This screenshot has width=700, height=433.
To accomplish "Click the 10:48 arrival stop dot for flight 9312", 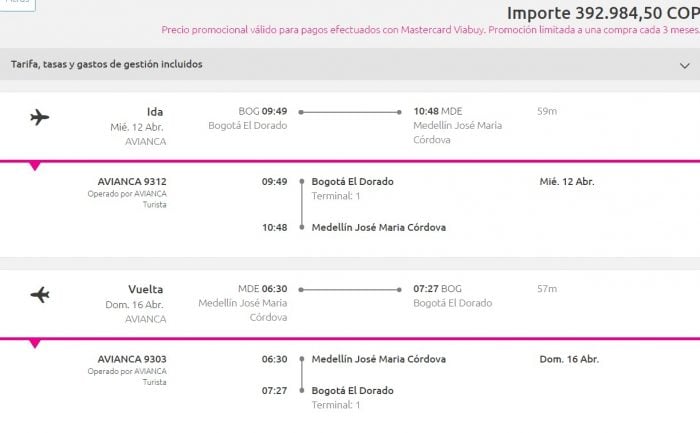I will [301, 227].
